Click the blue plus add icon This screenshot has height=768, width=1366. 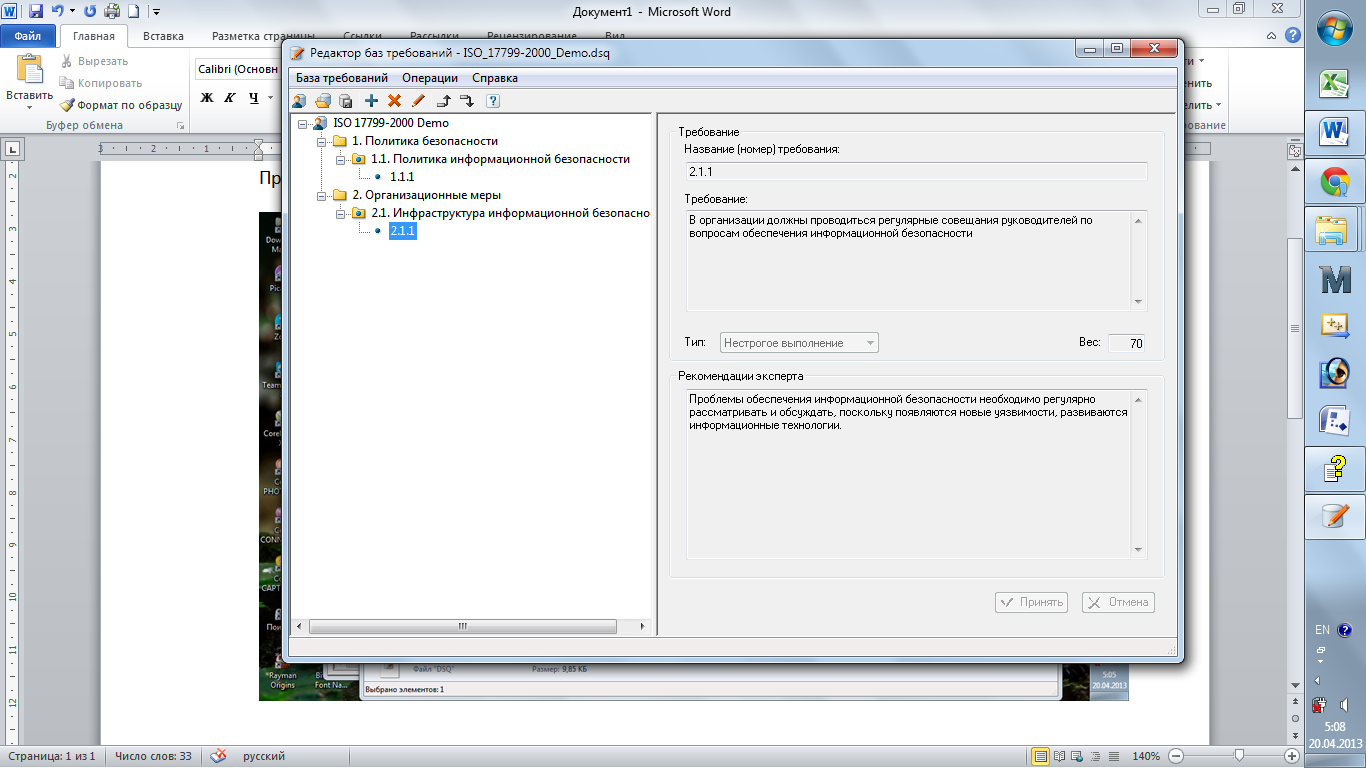pyautogui.click(x=371, y=100)
